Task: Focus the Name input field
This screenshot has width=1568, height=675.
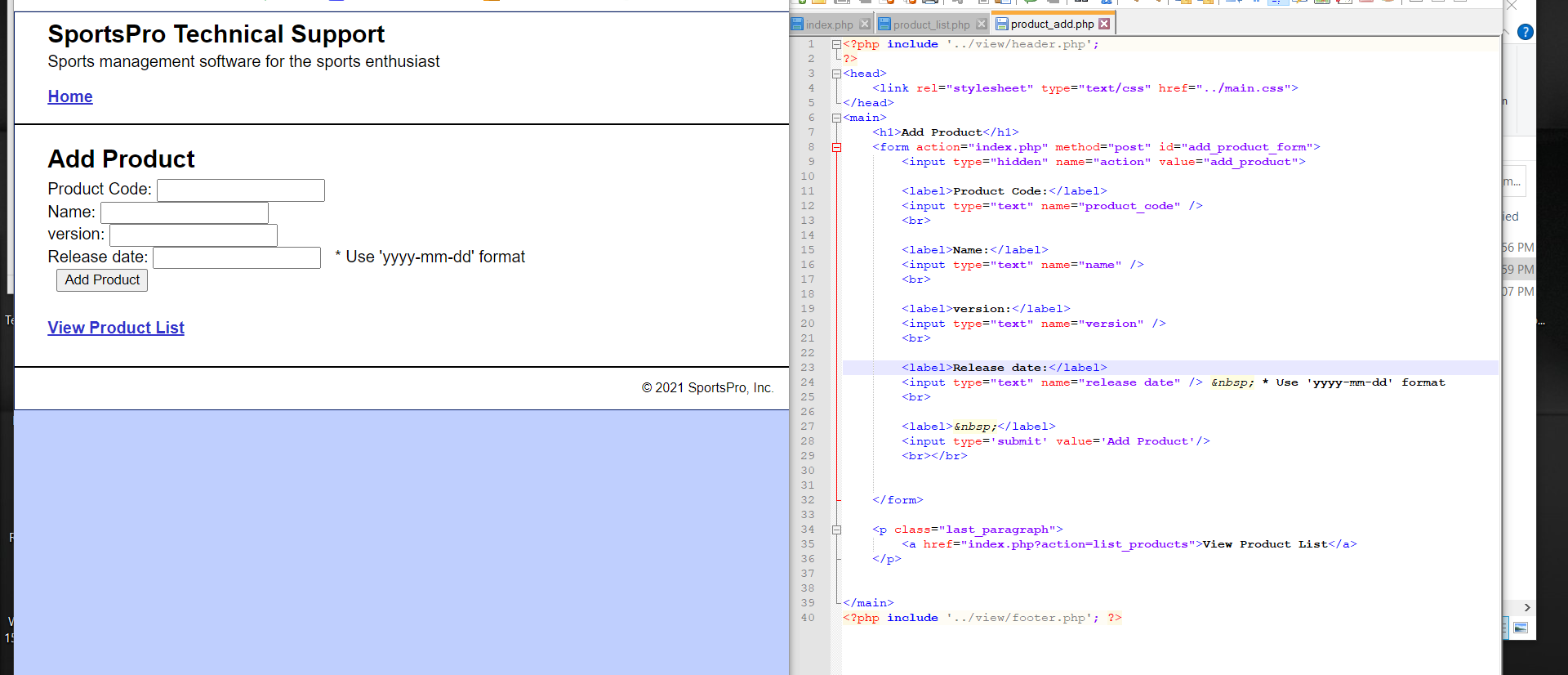Action: (x=185, y=212)
